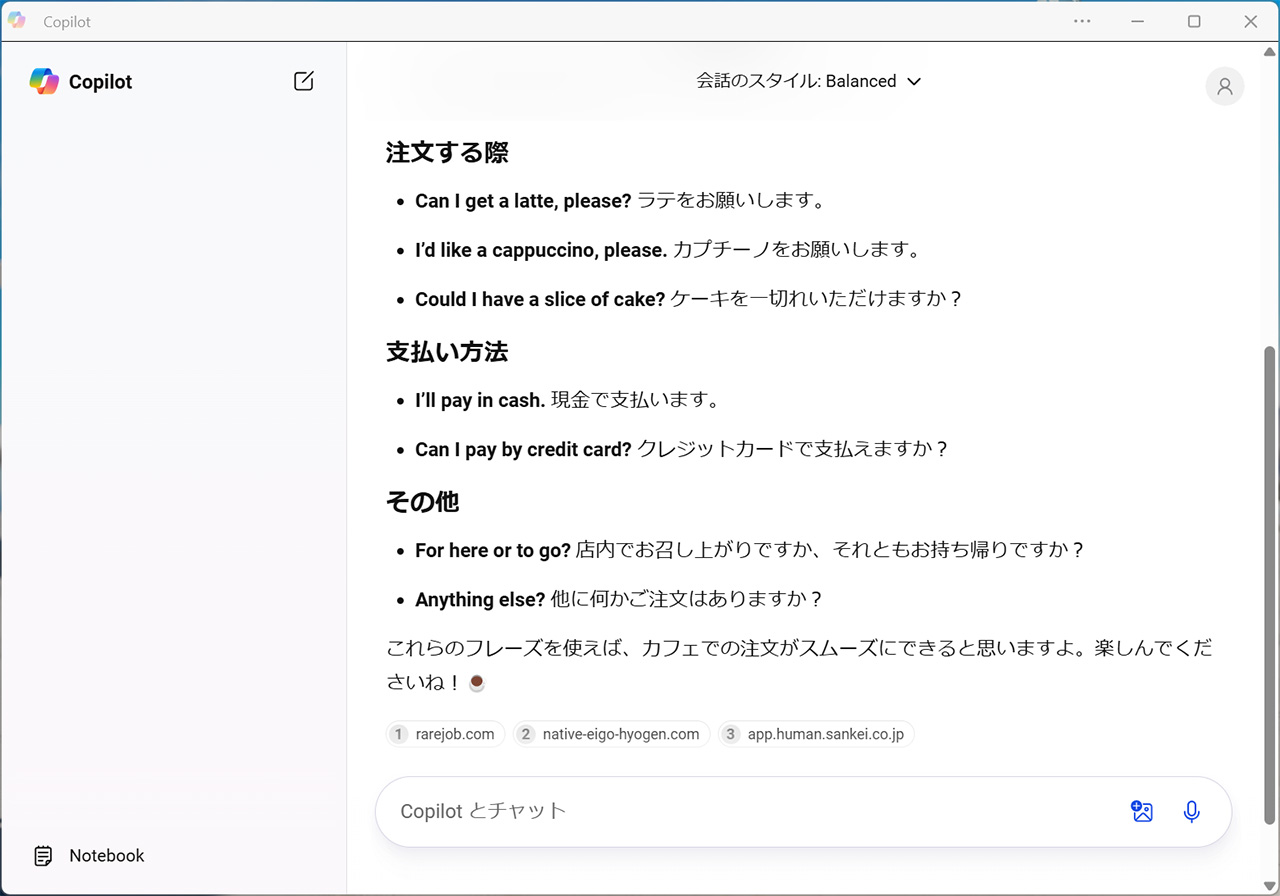This screenshot has height=896, width=1280.
Task: Click the Notebook icon in sidebar
Action: point(43,856)
